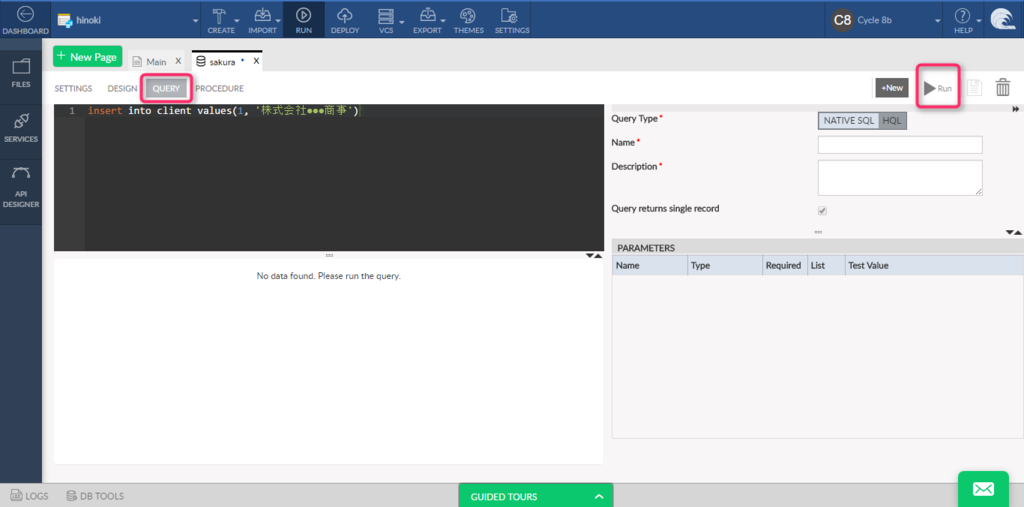Click the horizontal splitter handle under the SQL editor
1024x507 pixels.
click(x=329, y=255)
